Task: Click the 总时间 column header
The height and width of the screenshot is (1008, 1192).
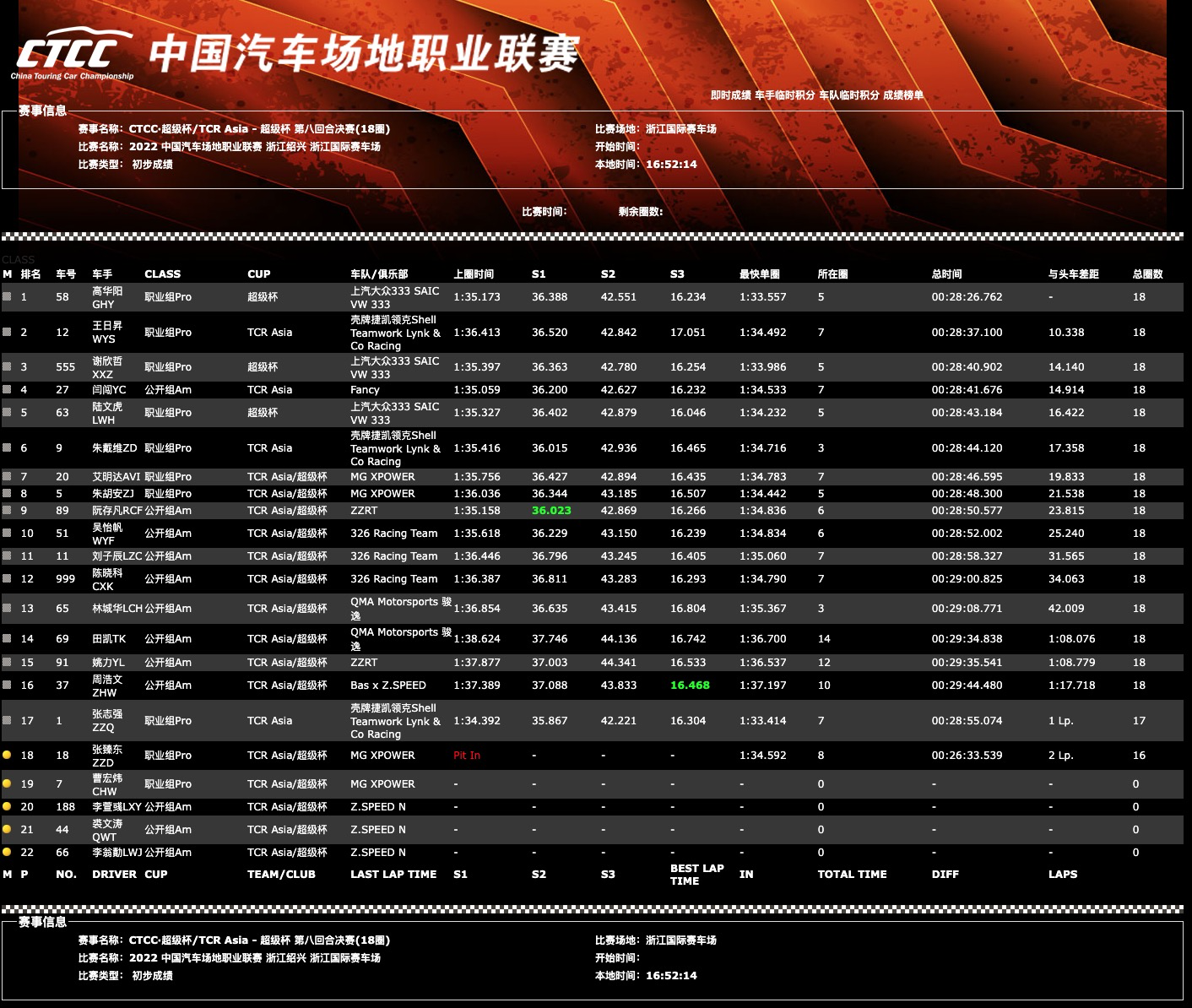Action: (x=947, y=274)
